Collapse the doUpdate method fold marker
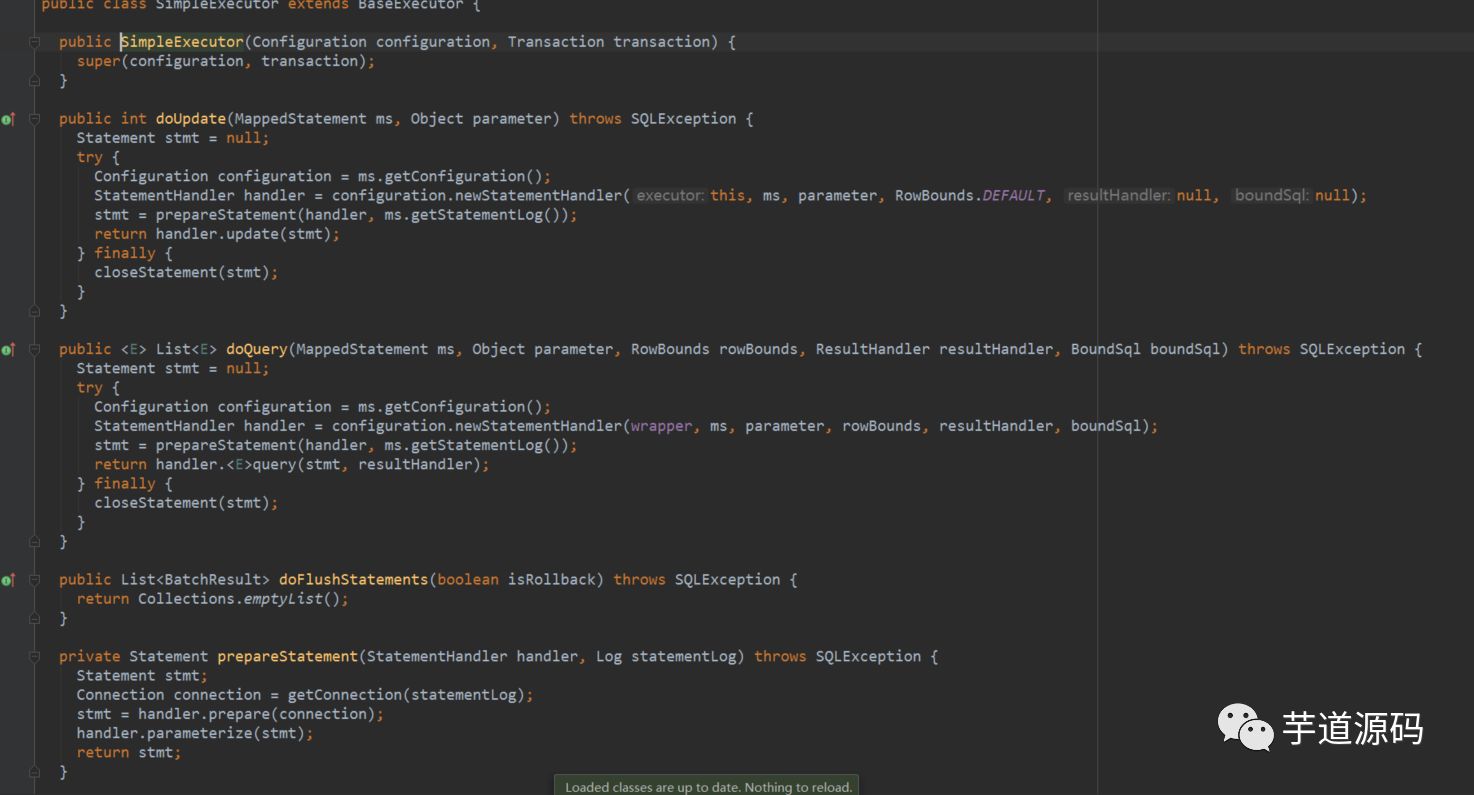 34,119
